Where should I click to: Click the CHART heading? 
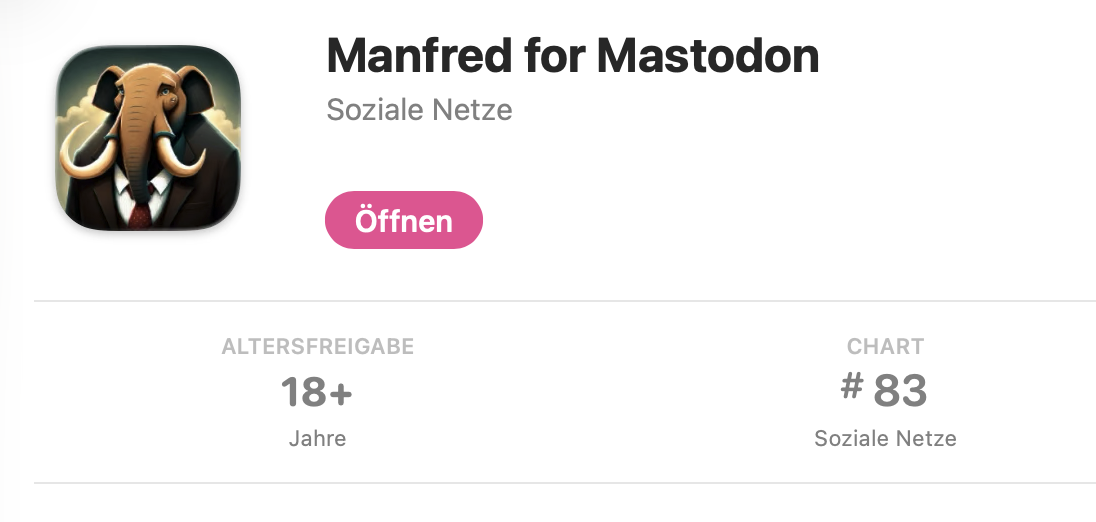point(886,347)
